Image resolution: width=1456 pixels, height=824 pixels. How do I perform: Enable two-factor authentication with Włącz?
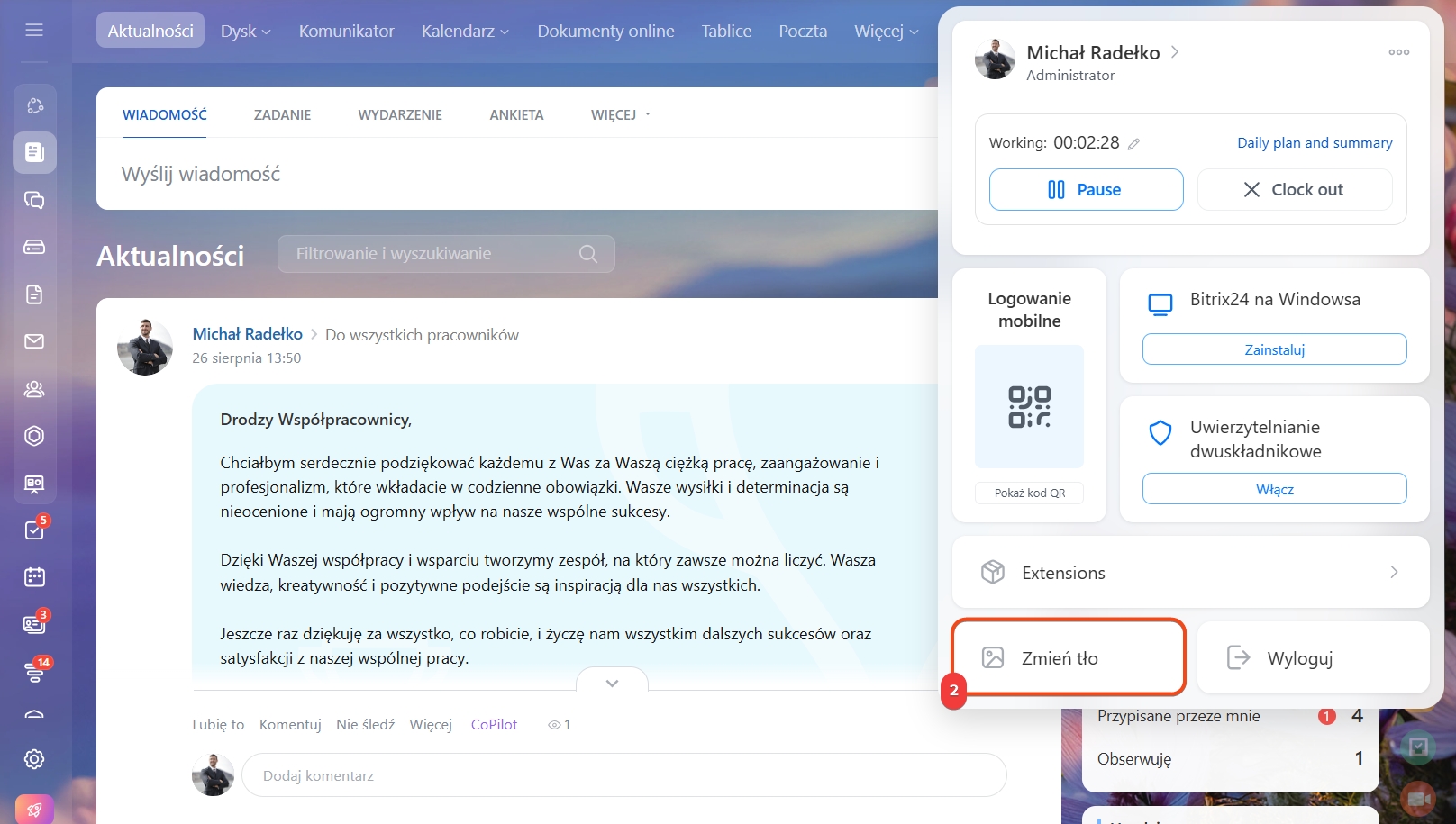[1274, 489]
